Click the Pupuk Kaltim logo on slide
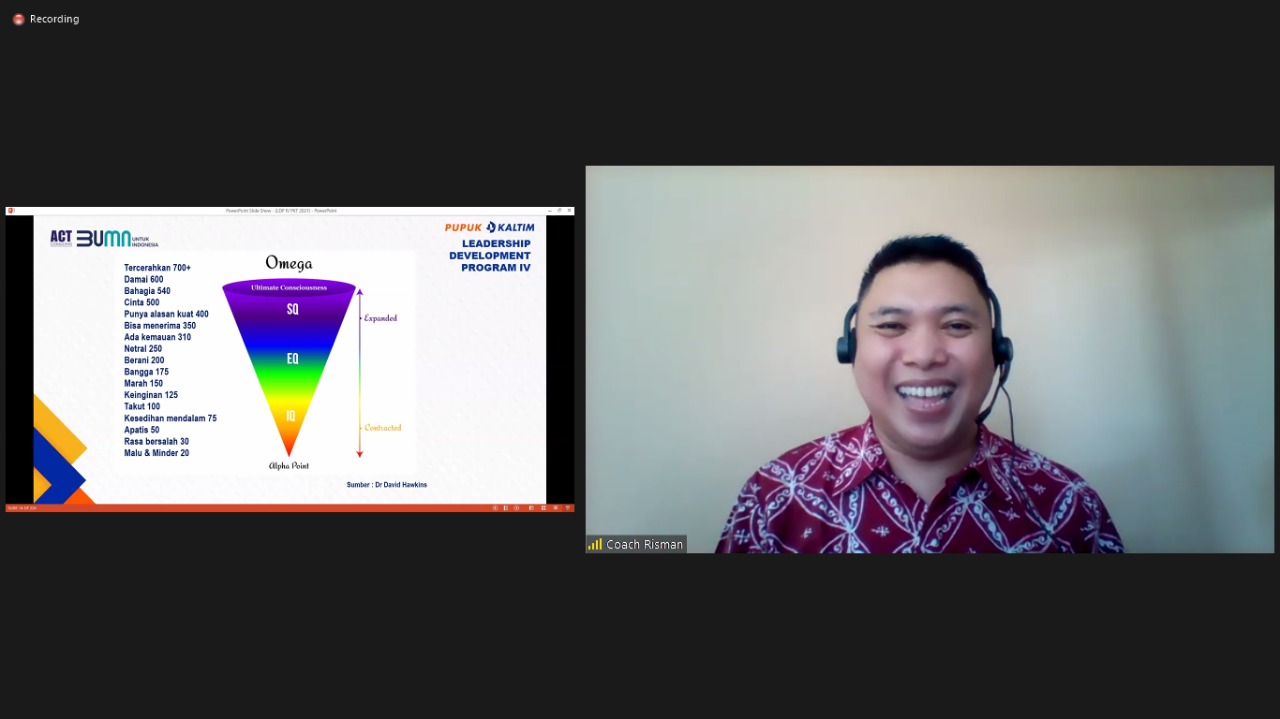This screenshot has height=719, width=1280. (x=489, y=227)
